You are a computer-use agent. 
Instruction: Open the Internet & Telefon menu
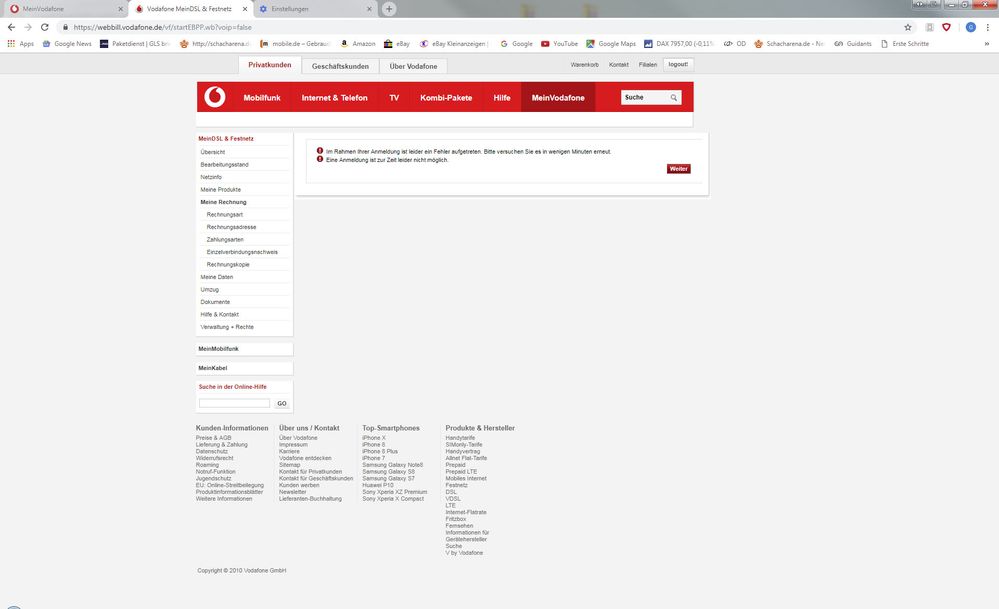[x=334, y=97]
